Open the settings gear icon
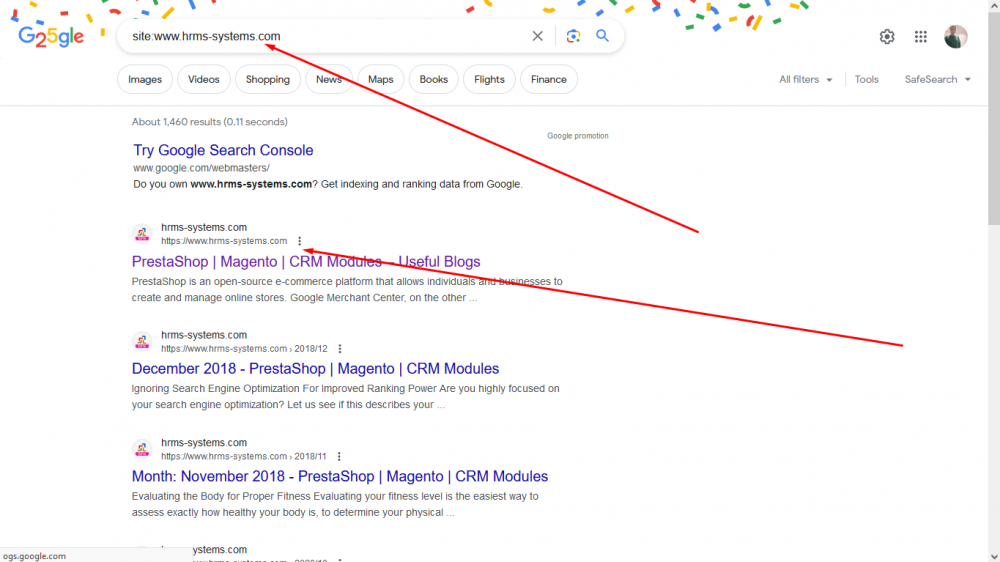1000x562 pixels. coord(886,37)
